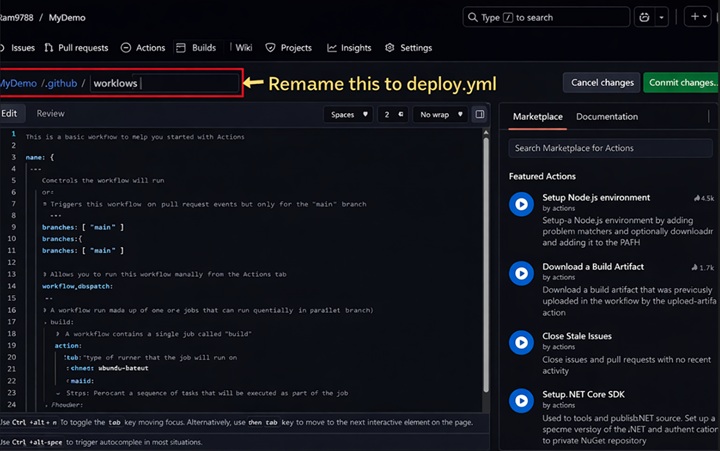Open the Copilot dropdown arrow
This screenshot has height=451, width=720.
click(x=662, y=17)
